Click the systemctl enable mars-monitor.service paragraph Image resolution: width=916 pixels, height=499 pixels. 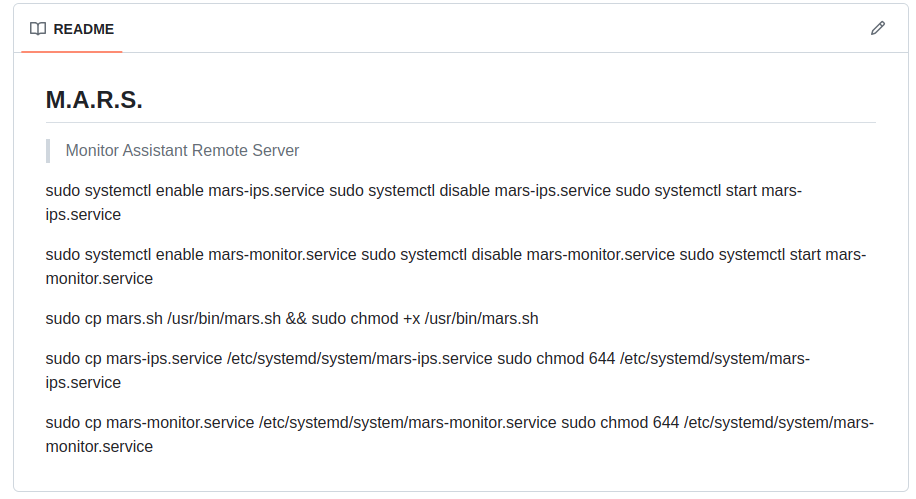[x=456, y=266]
